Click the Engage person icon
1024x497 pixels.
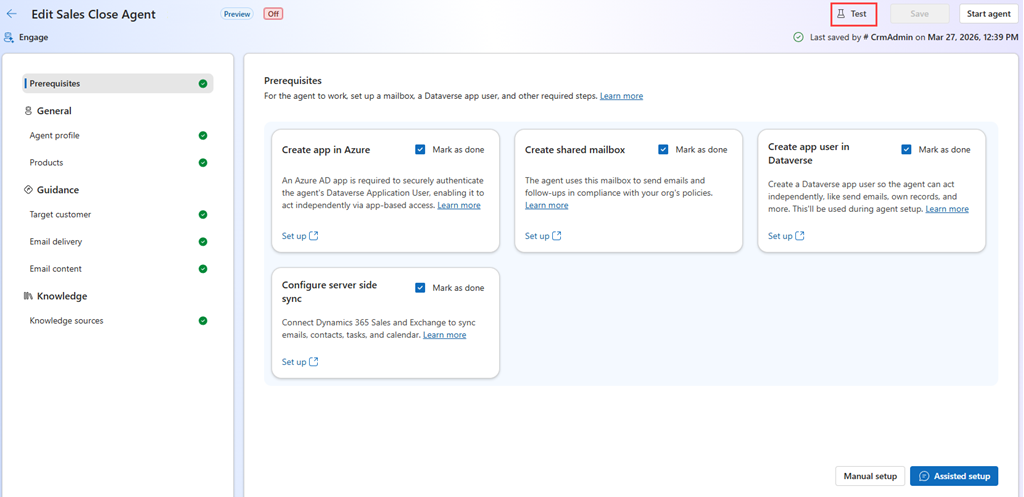click(9, 37)
